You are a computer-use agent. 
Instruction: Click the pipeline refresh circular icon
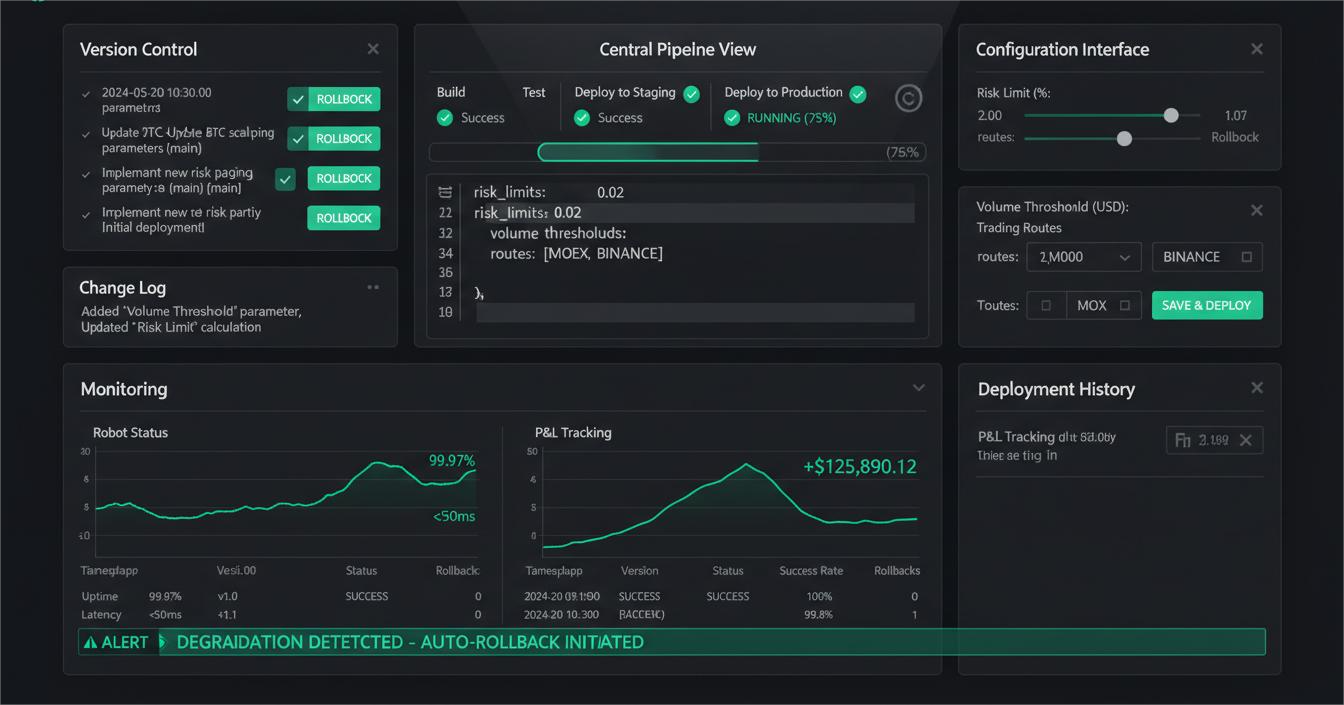[x=908, y=98]
